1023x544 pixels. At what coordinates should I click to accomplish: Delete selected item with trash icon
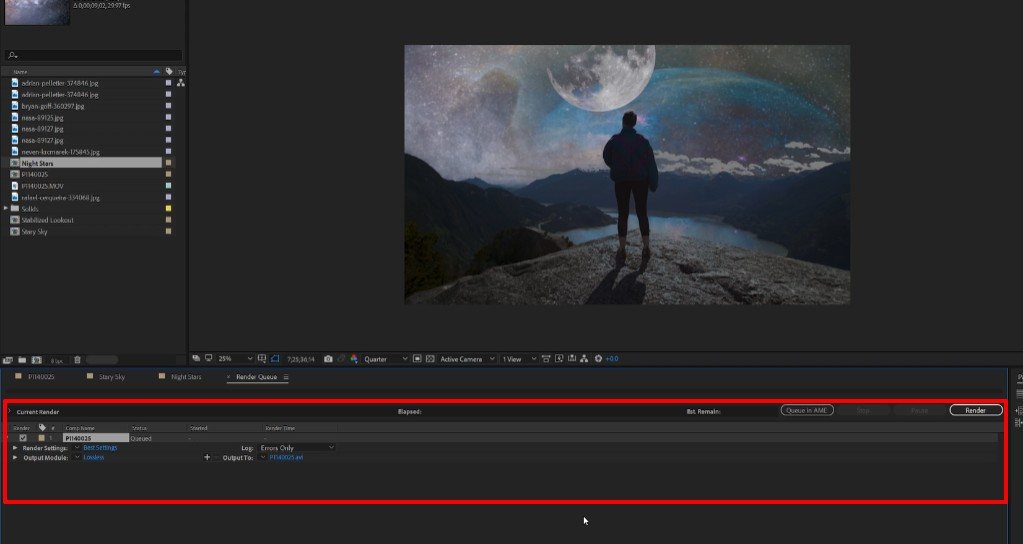pyautogui.click(x=77, y=359)
